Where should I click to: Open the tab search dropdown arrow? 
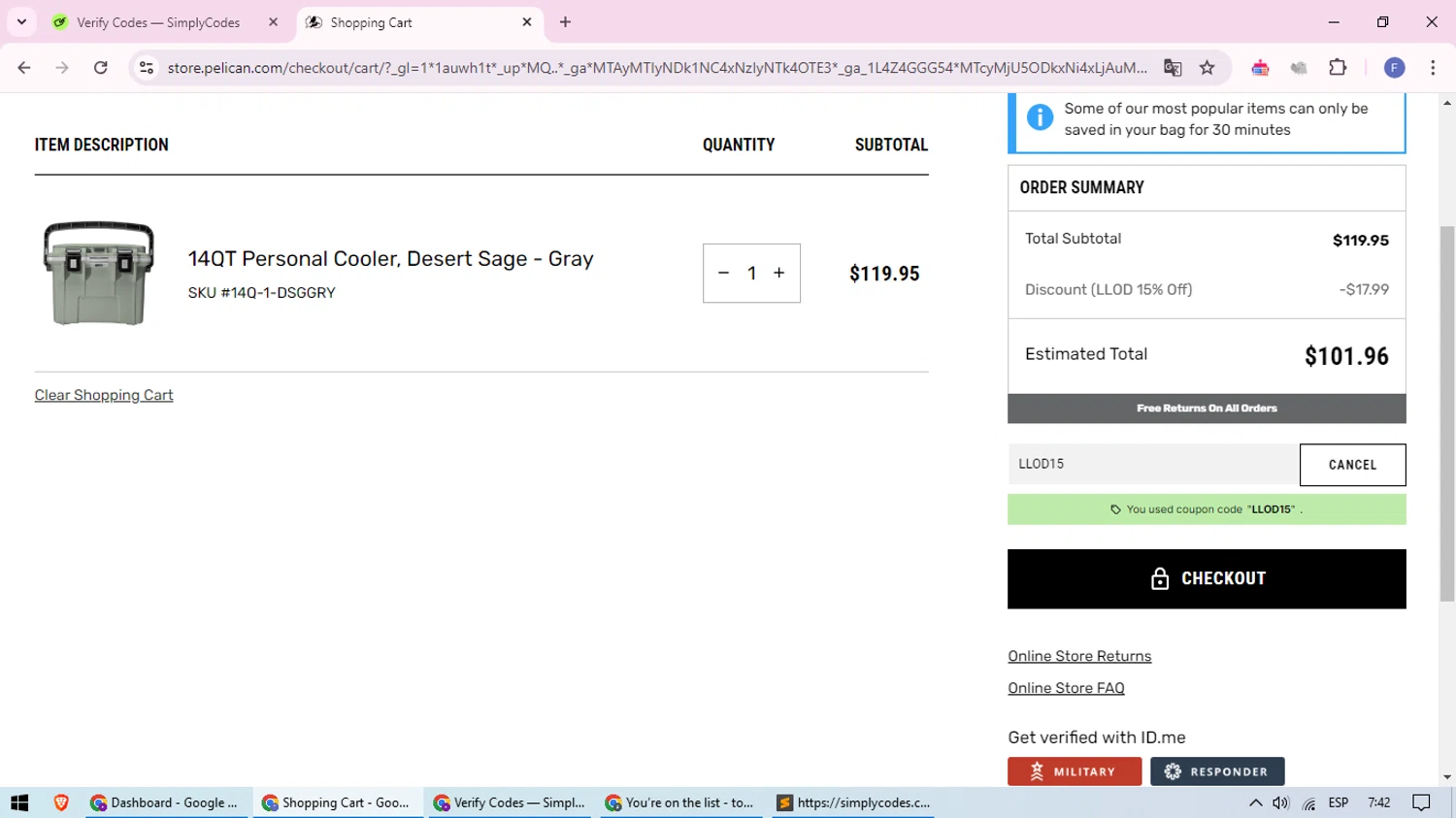click(x=21, y=22)
